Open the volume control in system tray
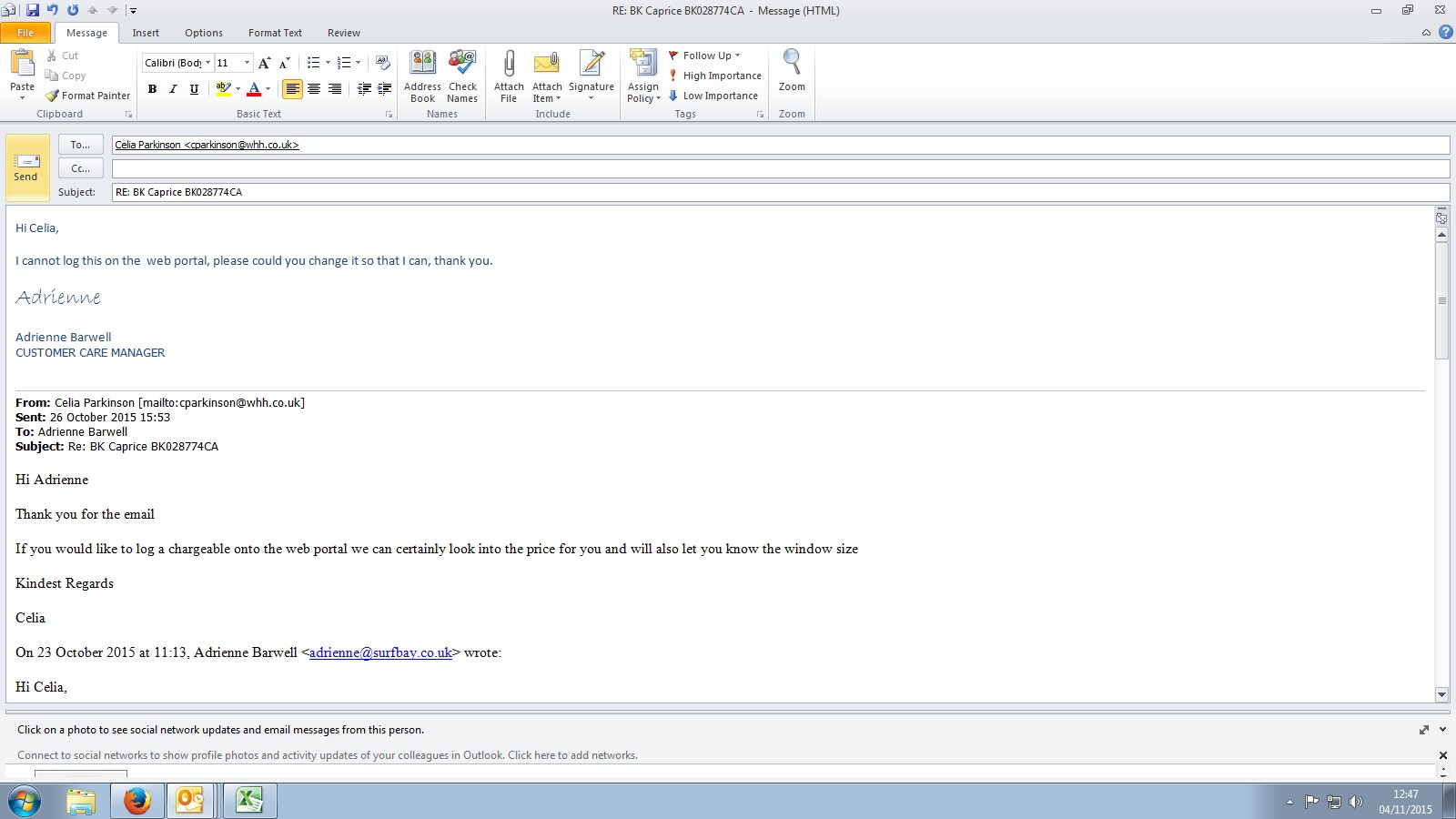The height and width of the screenshot is (819, 1456). 1356,802
